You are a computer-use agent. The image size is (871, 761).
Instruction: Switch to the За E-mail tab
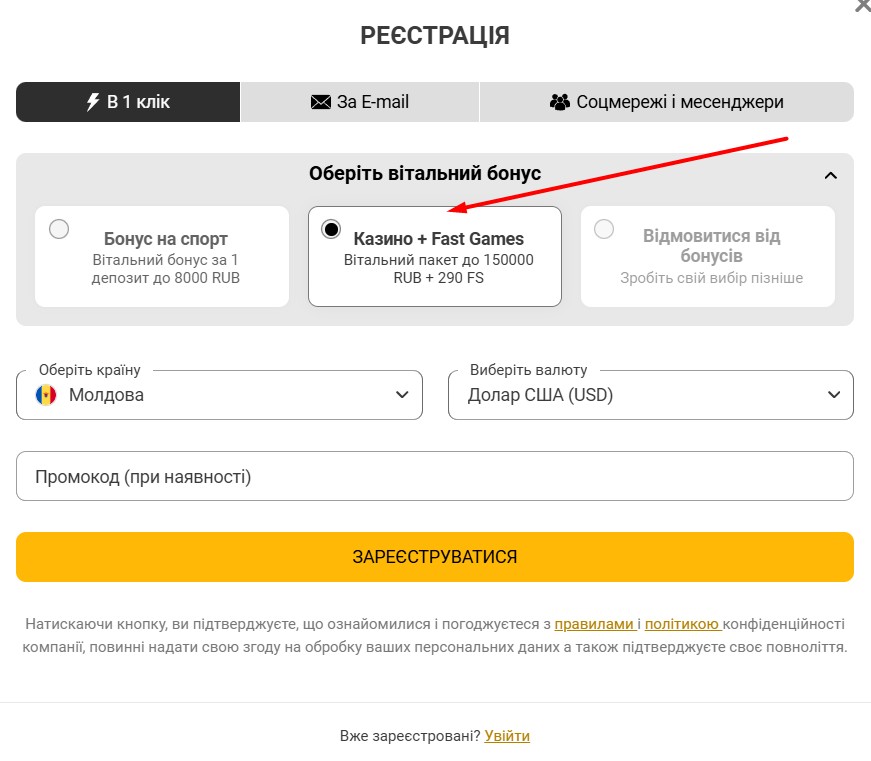360,102
